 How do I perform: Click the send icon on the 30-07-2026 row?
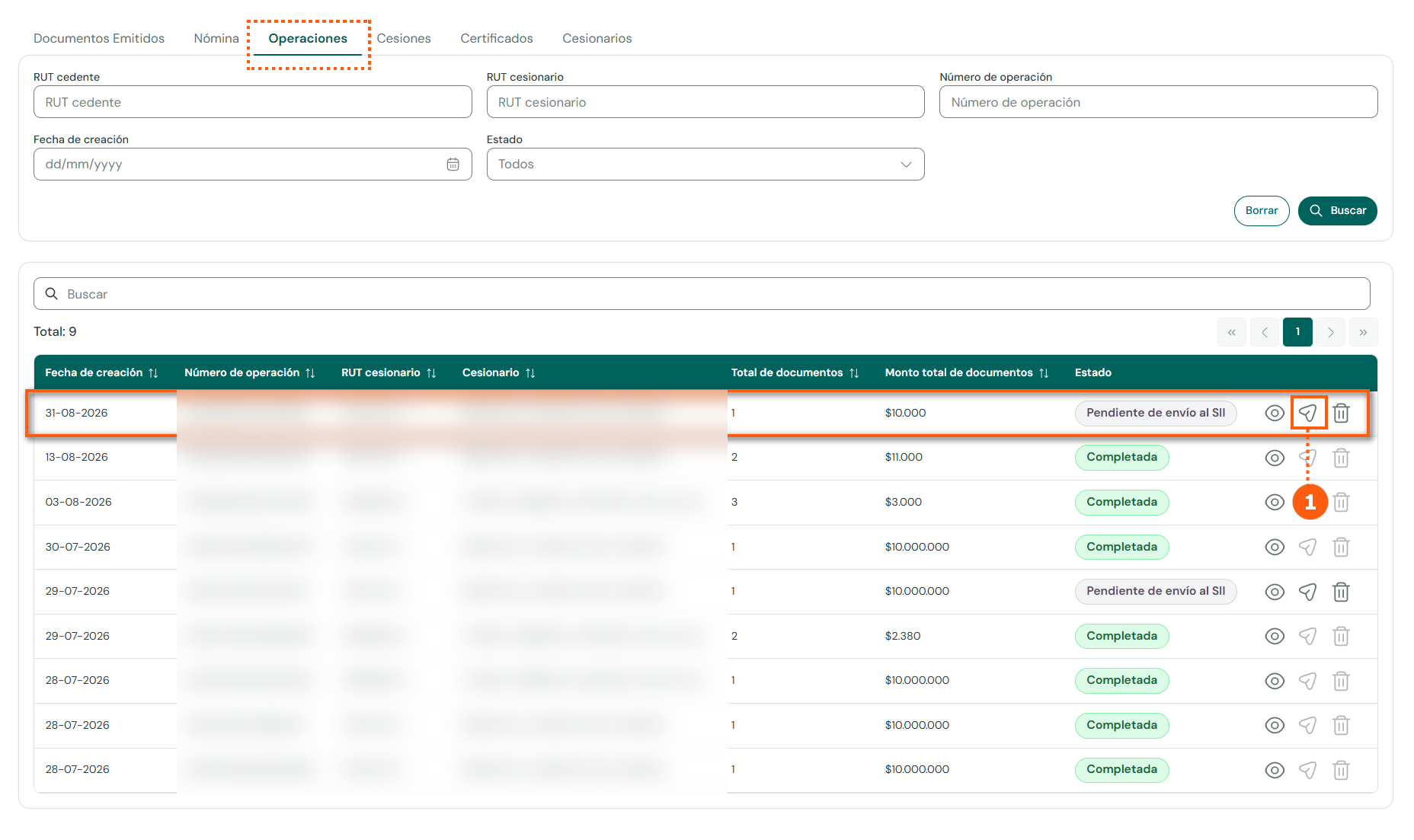(x=1308, y=547)
